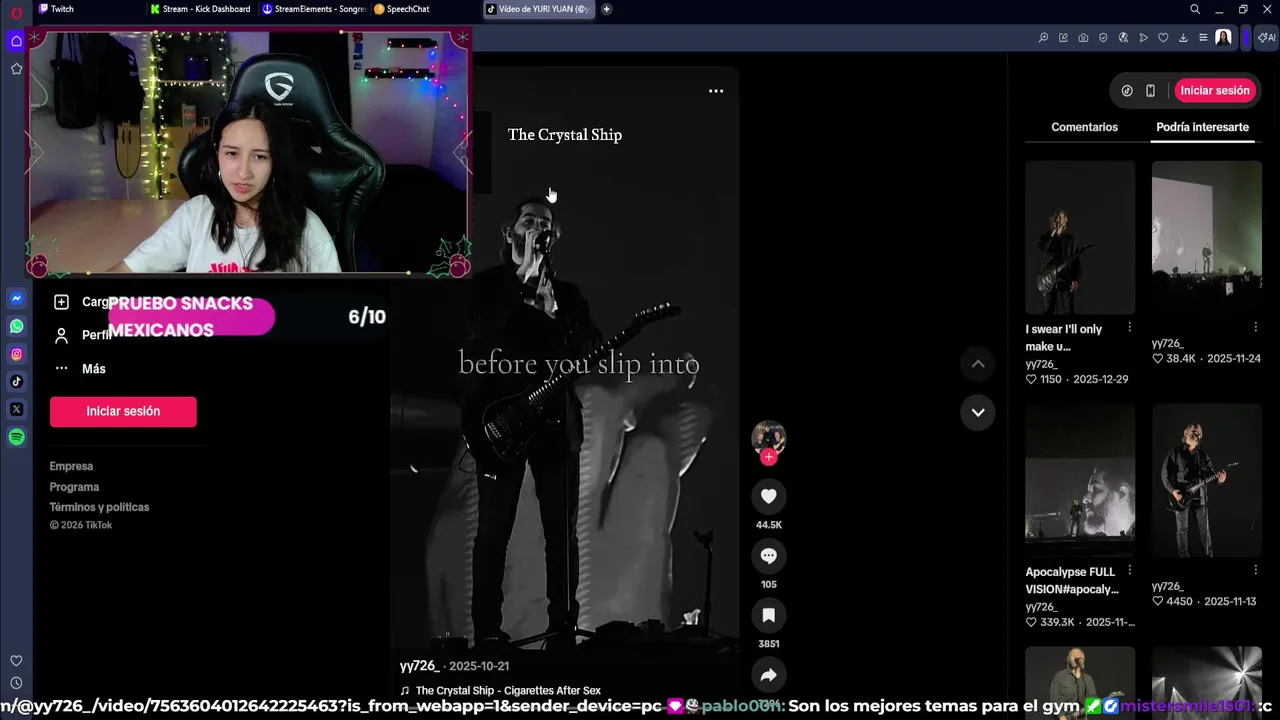The image size is (1280, 720).
Task: Open sidebar history clock icon
Action: pyautogui.click(x=16, y=683)
